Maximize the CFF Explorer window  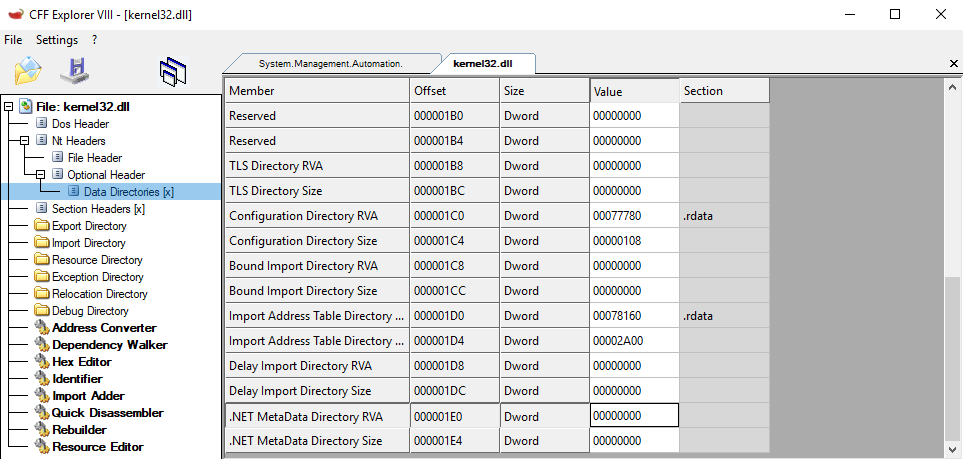coord(895,14)
